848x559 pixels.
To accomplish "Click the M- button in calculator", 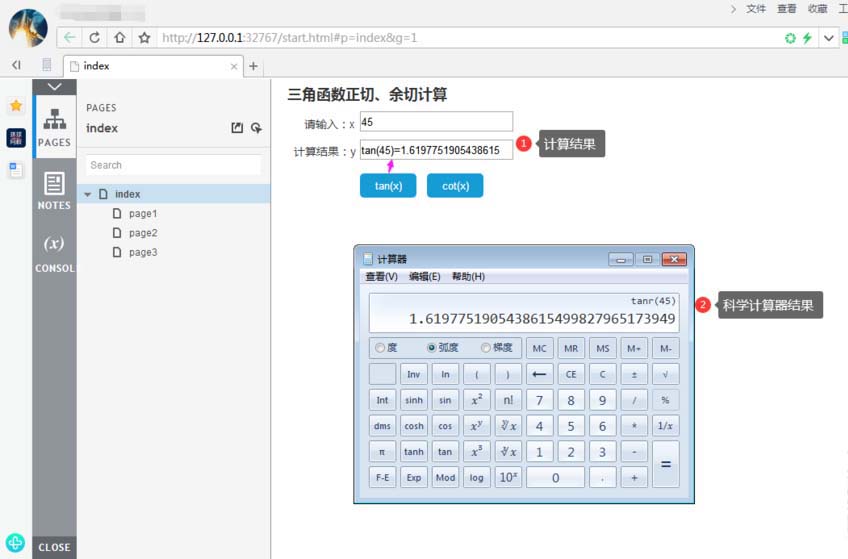I will (666, 348).
